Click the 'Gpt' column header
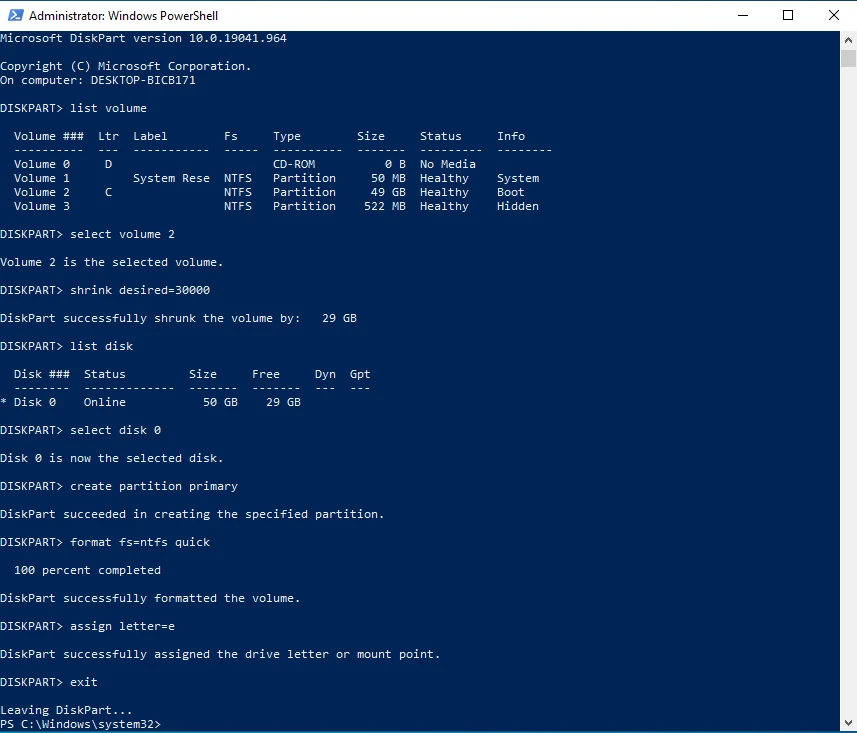 pyautogui.click(x=360, y=374)
